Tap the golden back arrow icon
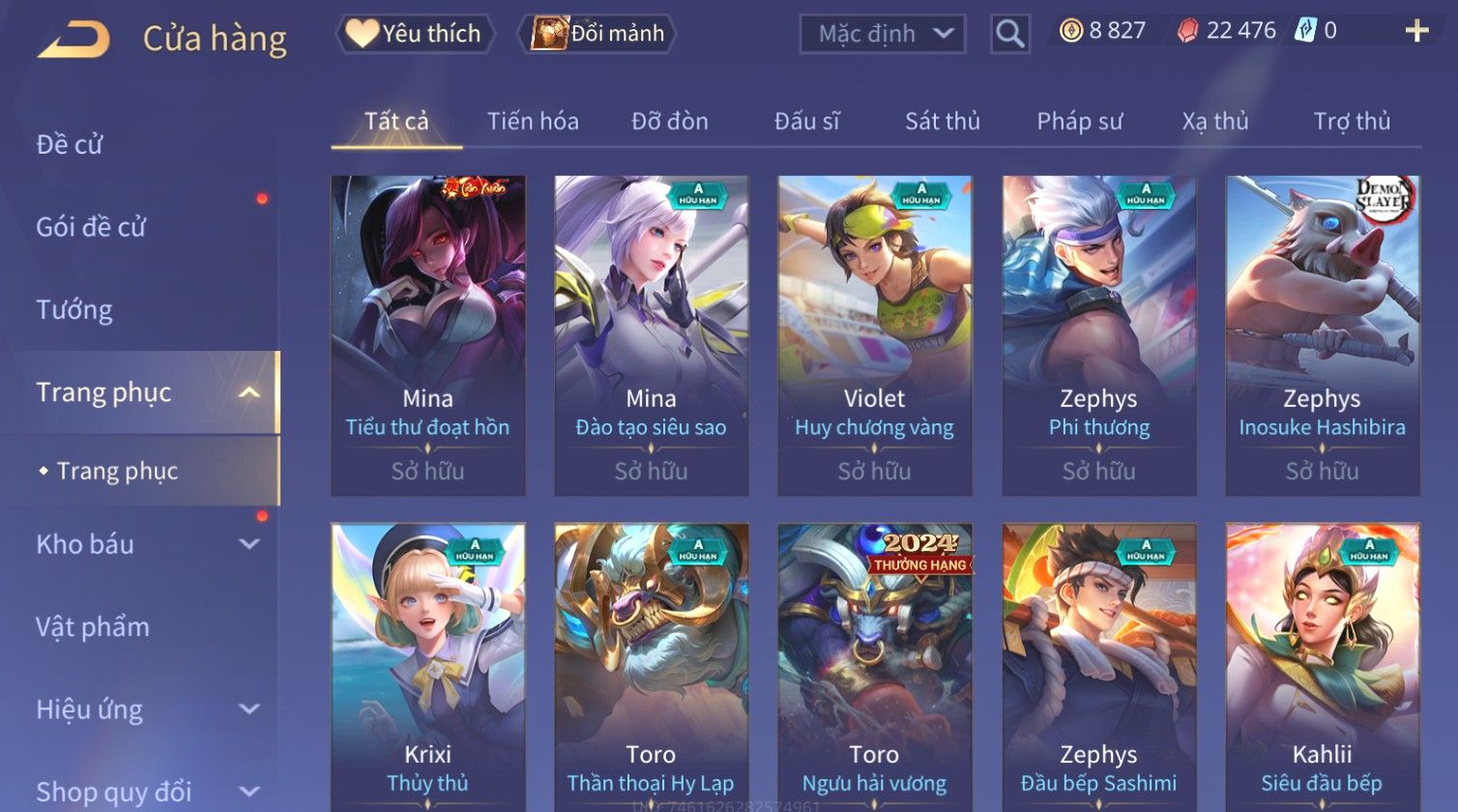Image resolution: width=1458 pixels, height=812 pixels. coord(73,40)
